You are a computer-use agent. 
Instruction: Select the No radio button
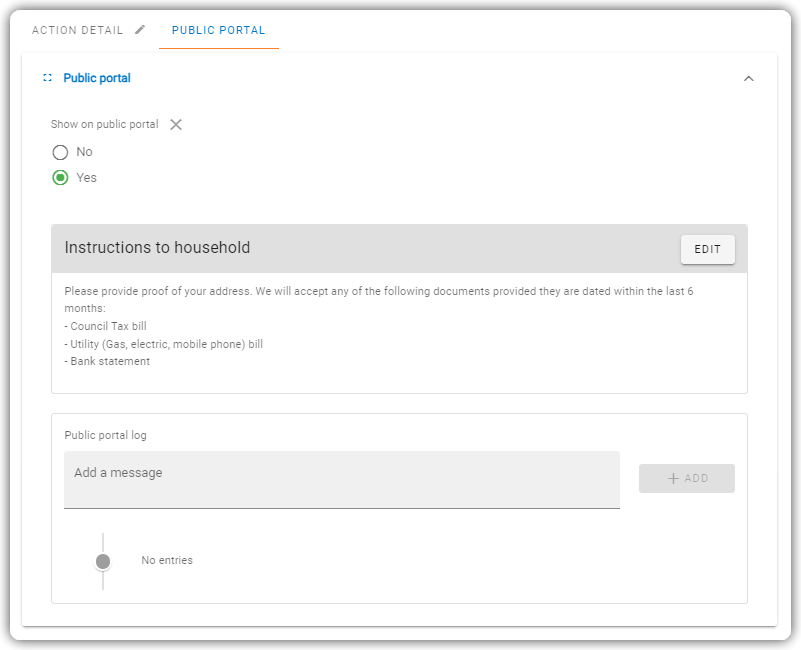tap(60, 152)
